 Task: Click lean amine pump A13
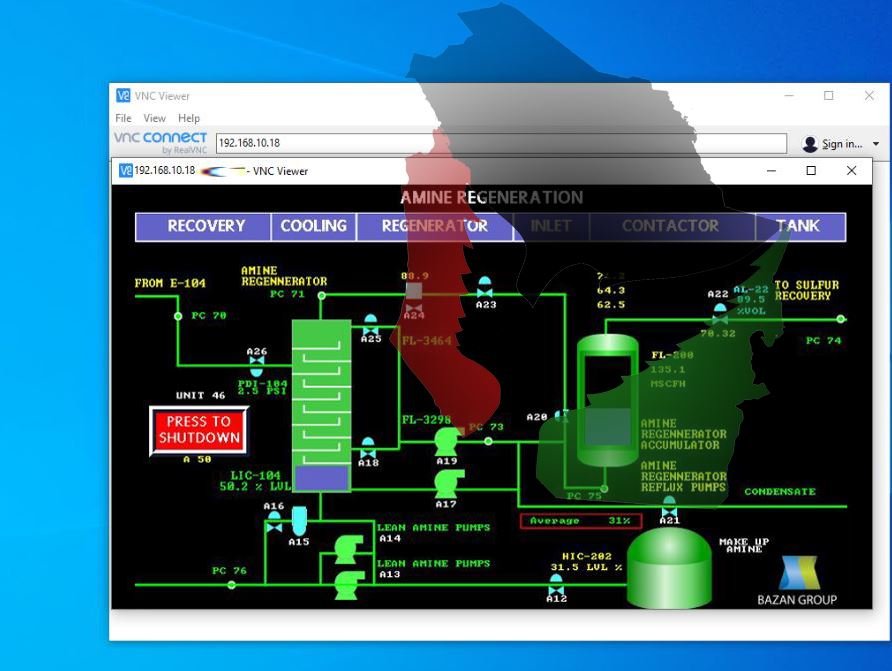[x=349, y=584]
